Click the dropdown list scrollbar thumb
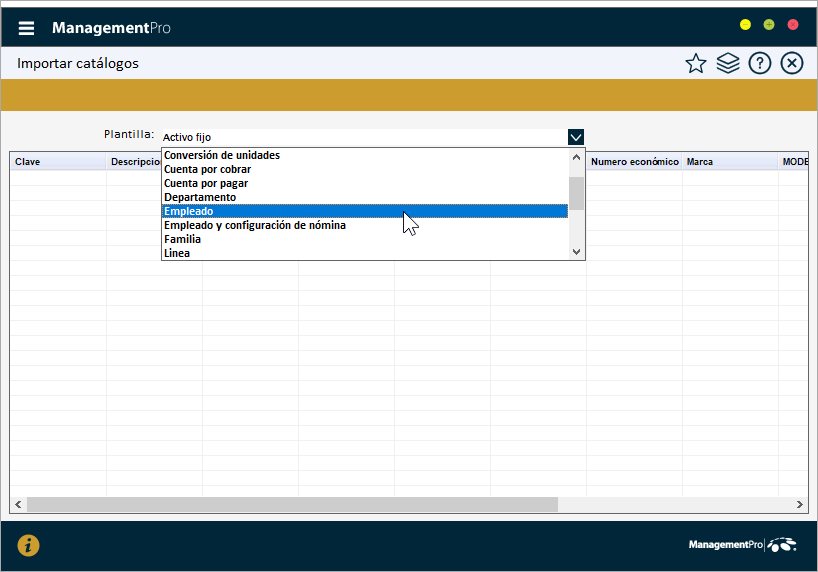 pyautogui.click(x=576, y=194)
